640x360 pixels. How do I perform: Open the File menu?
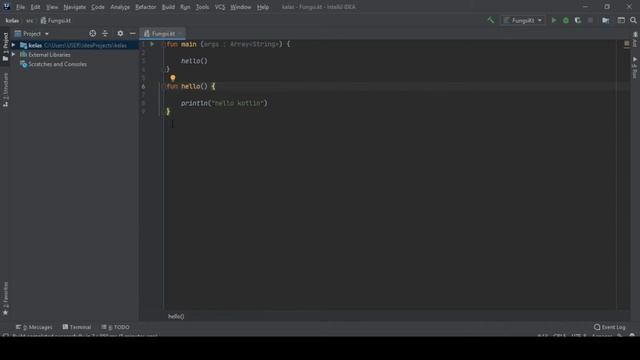[x=20, y=7]
